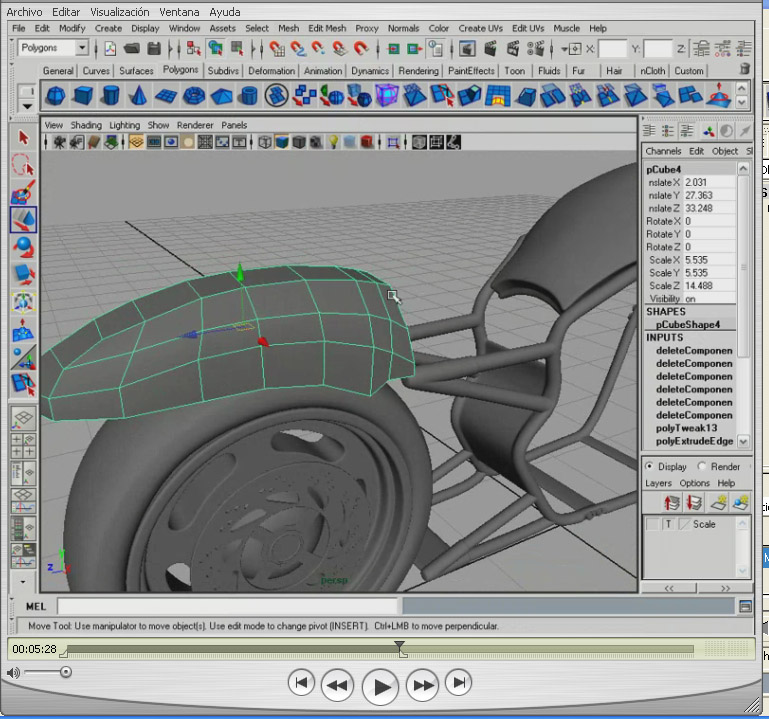Image resolution: width=769 pixels, height=719 pixels.
Task: Click Layers menu in layer editor
Action: (658, 483)
